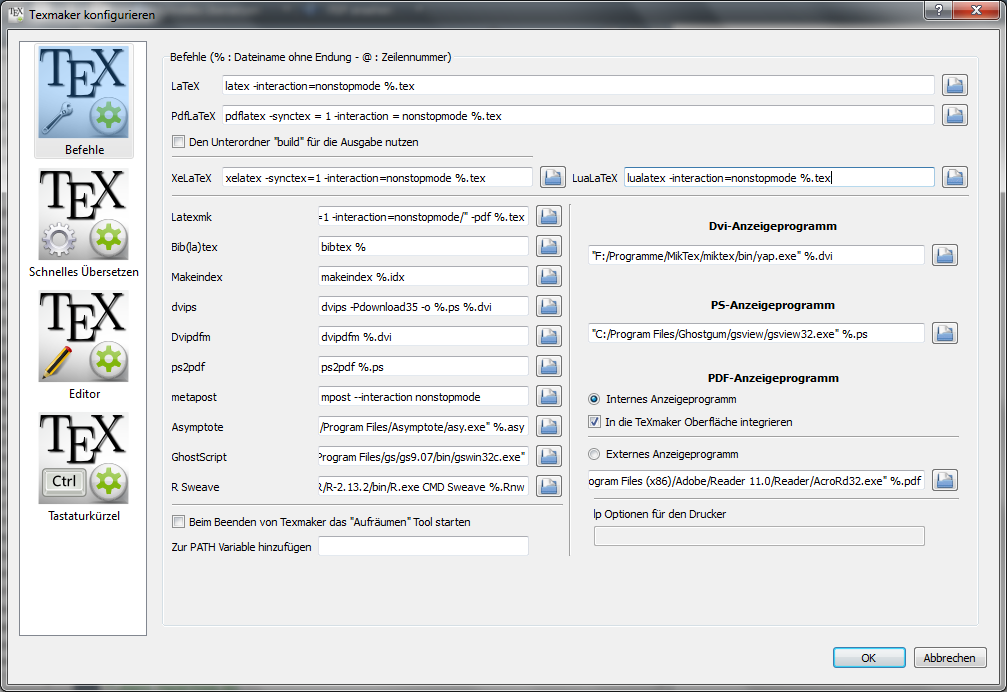1007x692 pixels.
Task: Browse for the PdfLaTeX executable
Action: (x=954, y=116)
